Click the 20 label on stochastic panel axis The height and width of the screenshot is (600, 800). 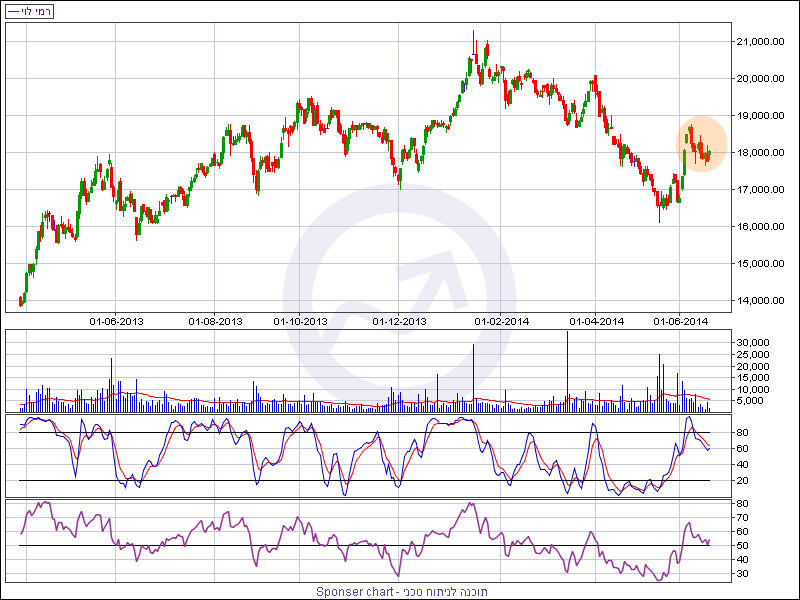point(742,481)
